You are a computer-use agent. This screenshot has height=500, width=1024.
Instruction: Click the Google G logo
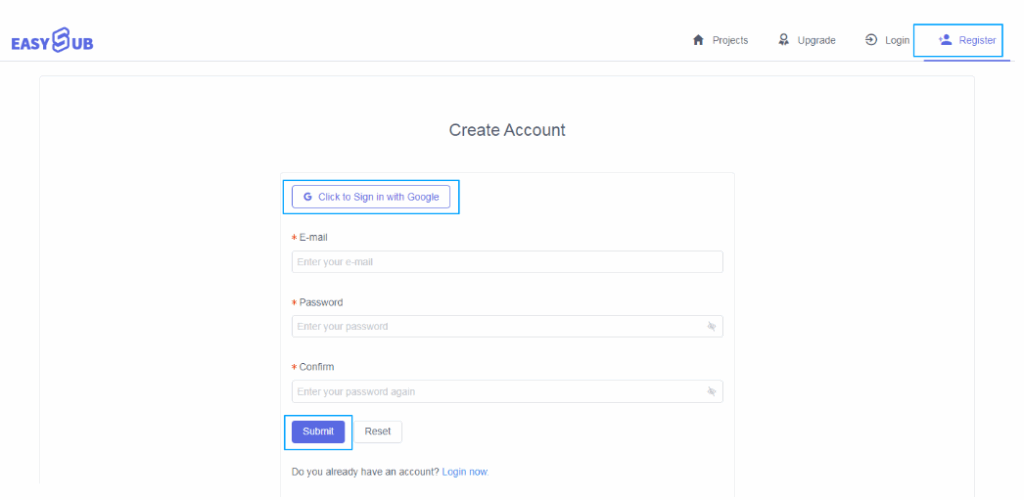308,197
